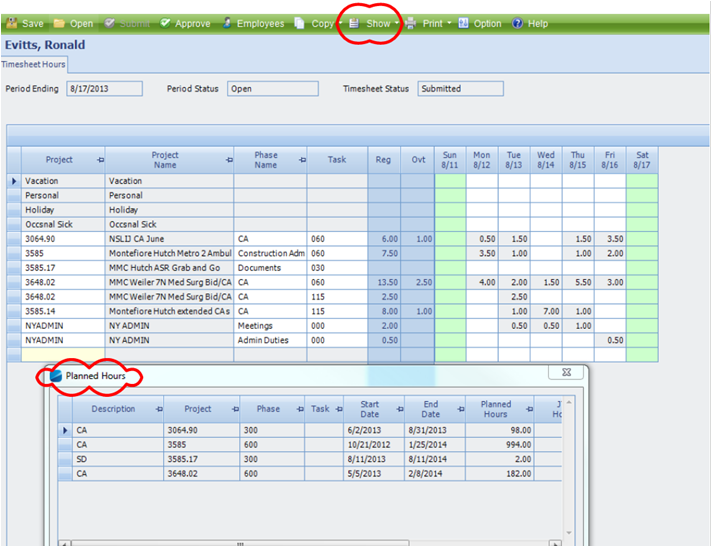Click the 2/8/2014 end date cell

pyautogui.click(x=435, y=474)
